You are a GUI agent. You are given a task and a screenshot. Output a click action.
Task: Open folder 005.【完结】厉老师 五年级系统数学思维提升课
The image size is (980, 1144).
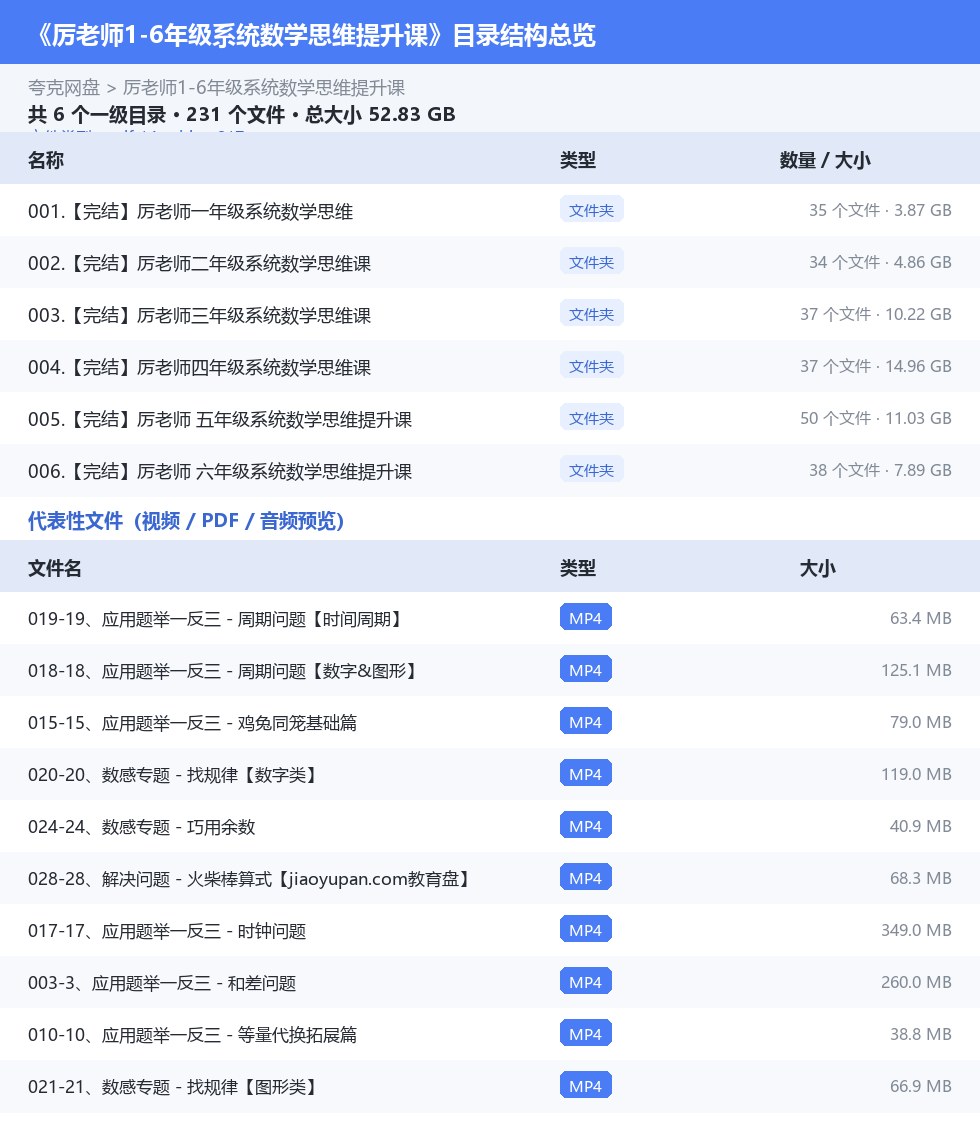tap(220, 420)
